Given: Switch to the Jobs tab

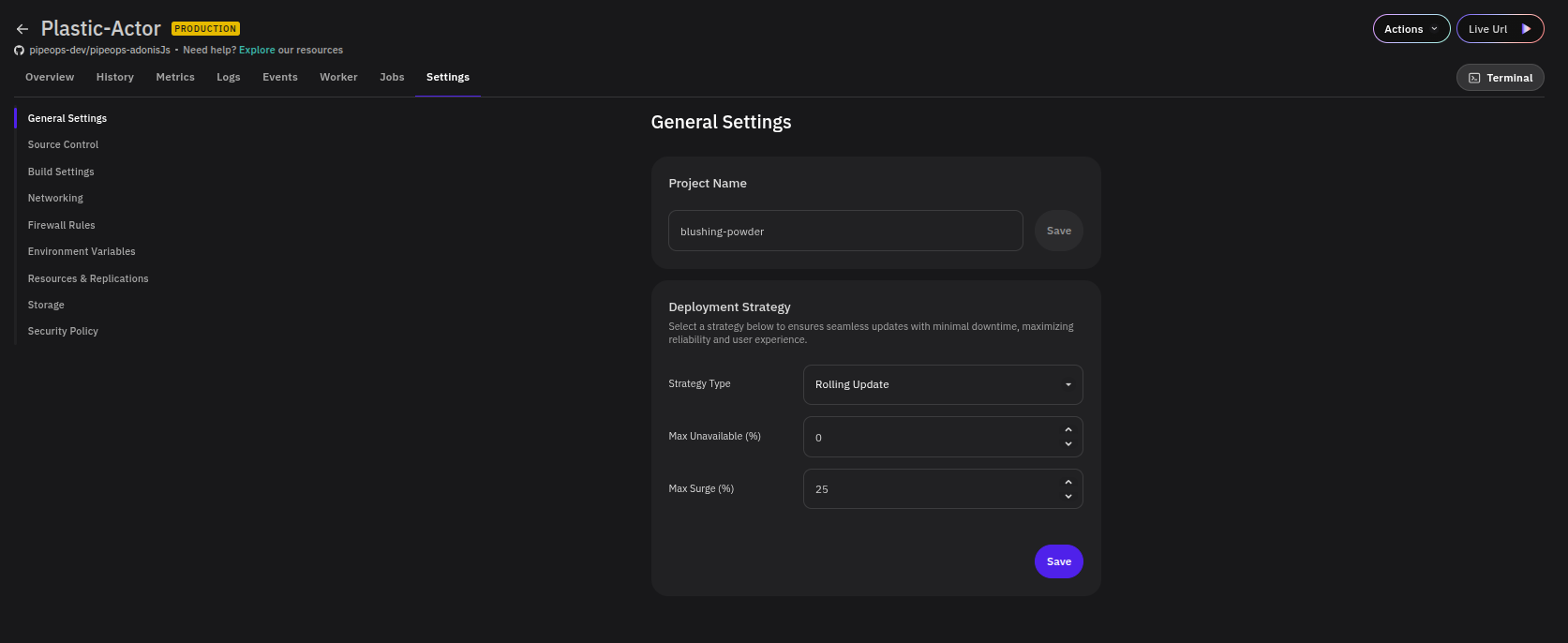Looking at the screenshot, I should click(392, 77).
